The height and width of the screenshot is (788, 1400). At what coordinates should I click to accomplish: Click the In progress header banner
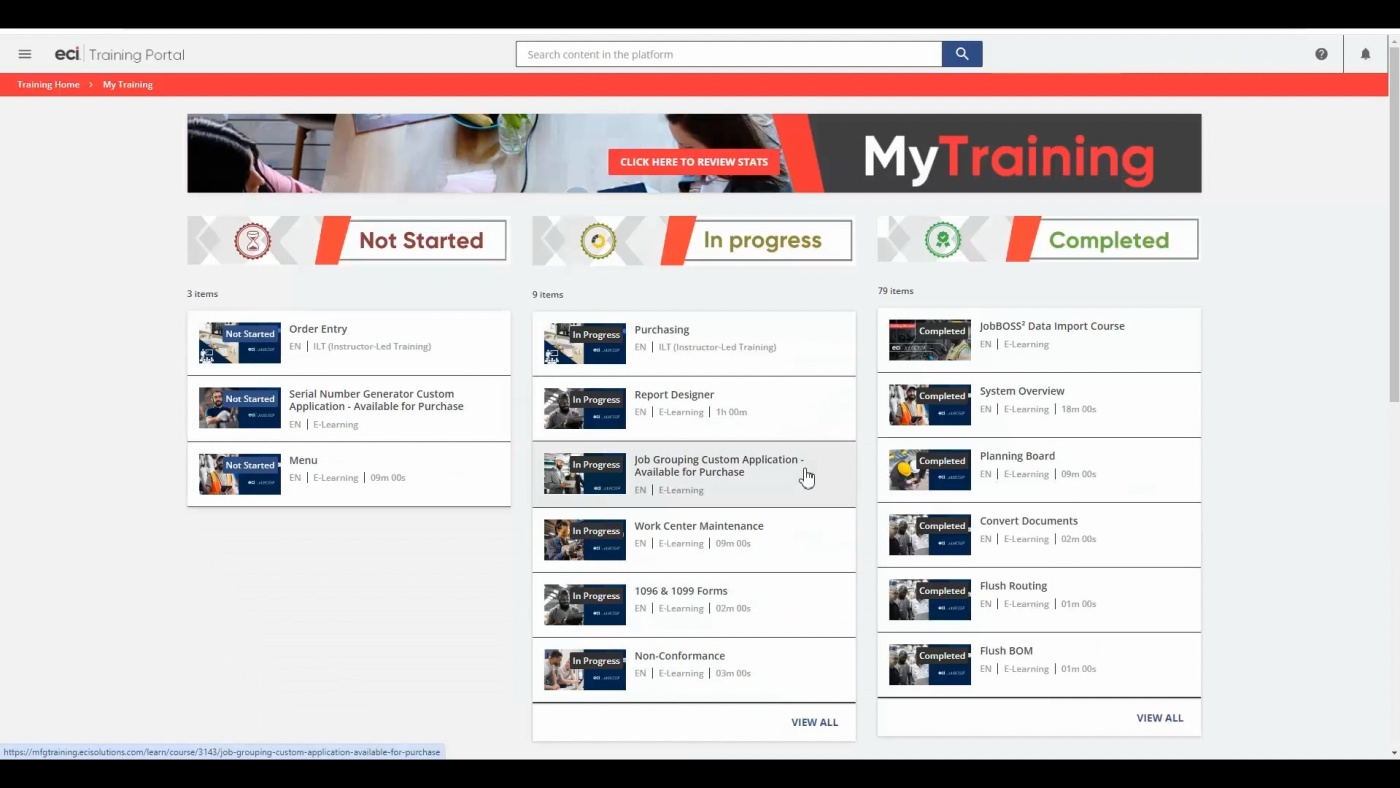click(693, 241)
